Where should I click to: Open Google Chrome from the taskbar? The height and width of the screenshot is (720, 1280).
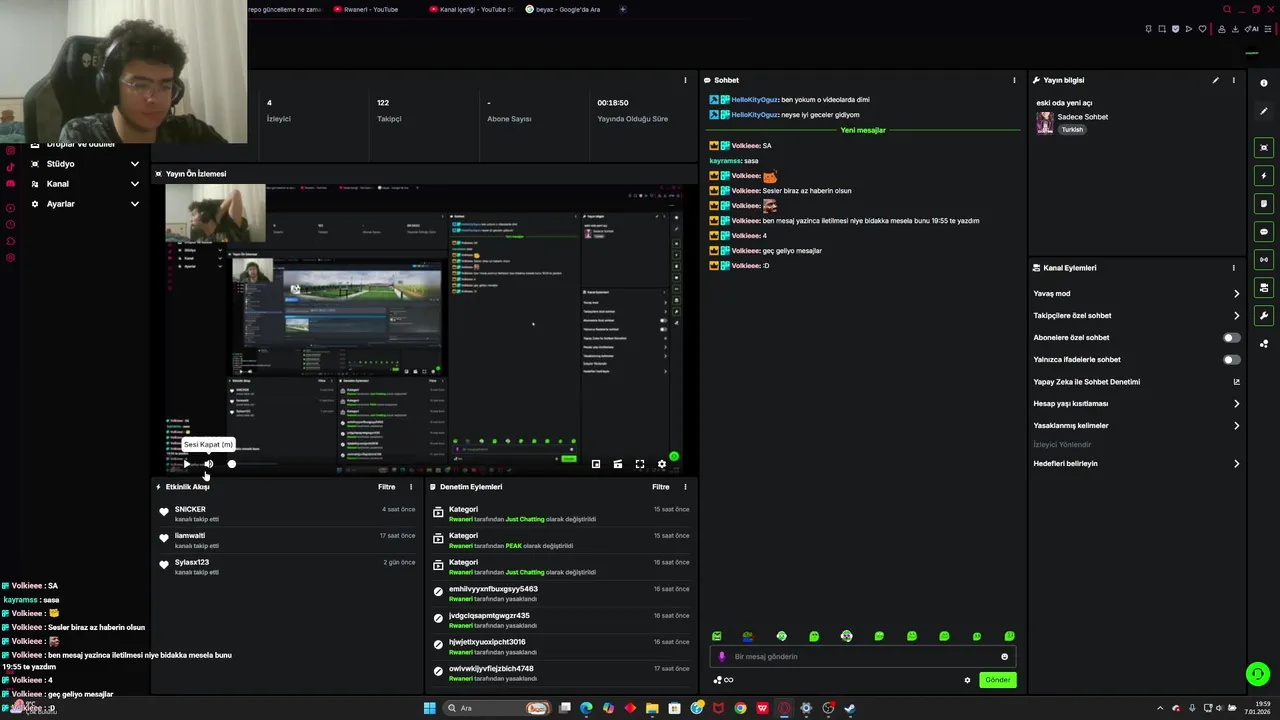click(x=740, y=708)
